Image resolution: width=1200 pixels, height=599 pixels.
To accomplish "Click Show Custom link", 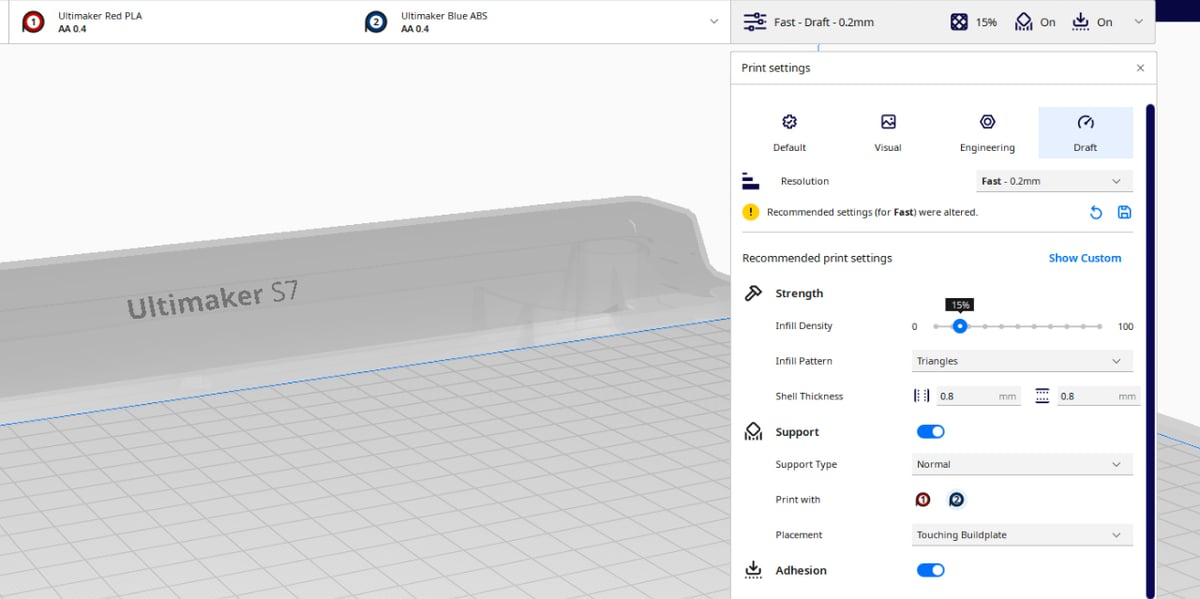I will coord(1085,258).
